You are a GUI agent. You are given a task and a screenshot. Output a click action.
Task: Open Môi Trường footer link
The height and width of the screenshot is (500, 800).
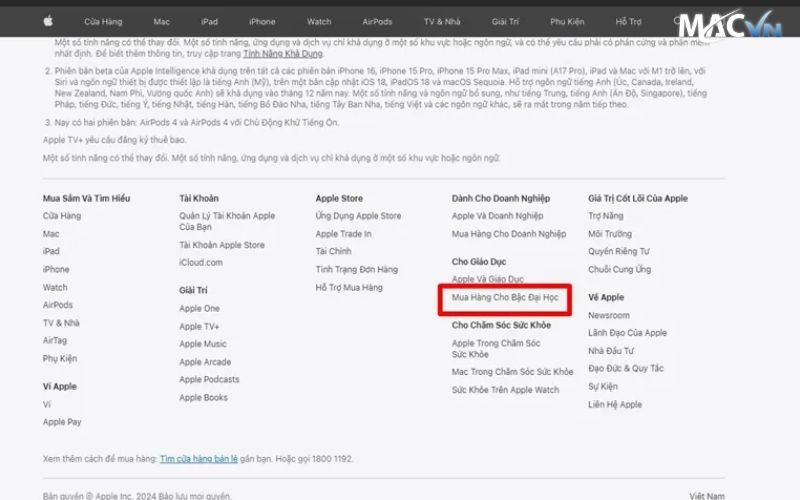610,234
